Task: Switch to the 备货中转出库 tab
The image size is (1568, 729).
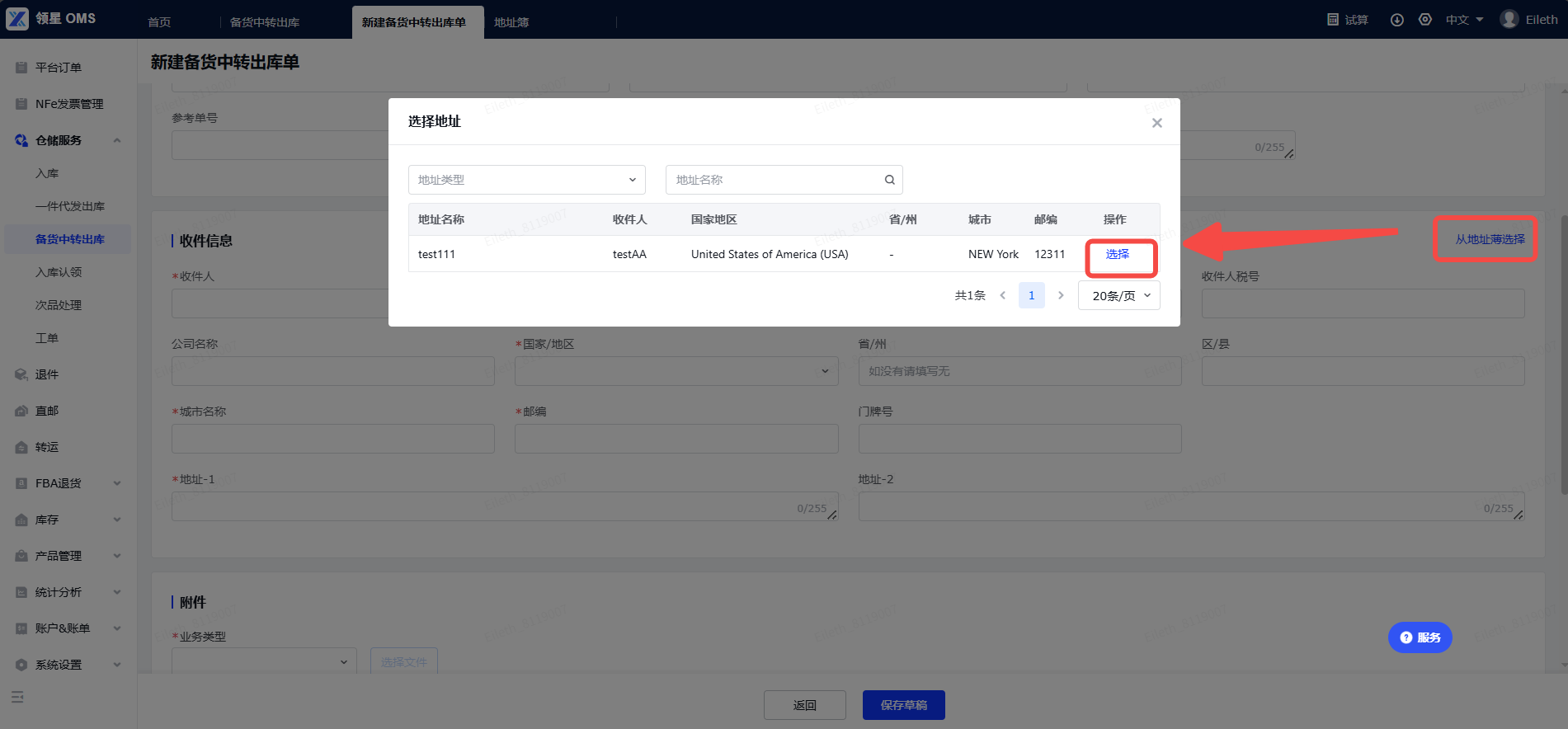Action: (265, 22)
